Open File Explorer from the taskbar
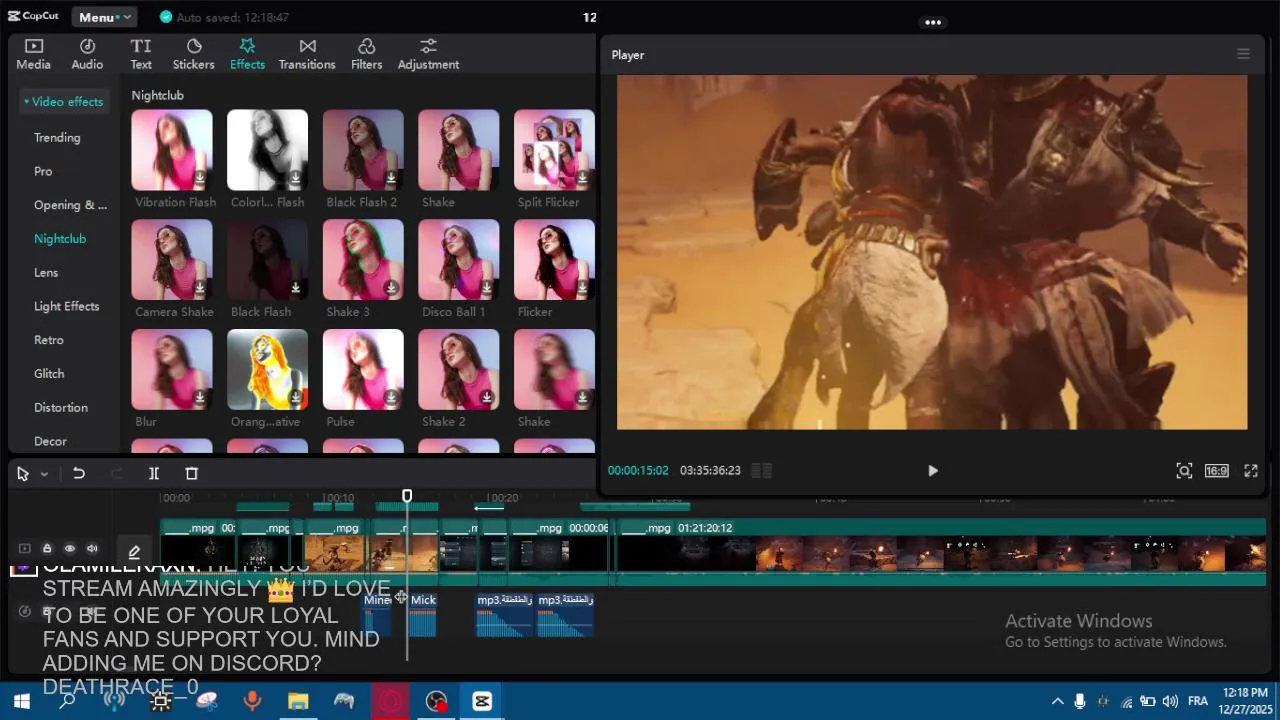The width and height of the screenshot is (1280, 720). [x=298, y=701]
